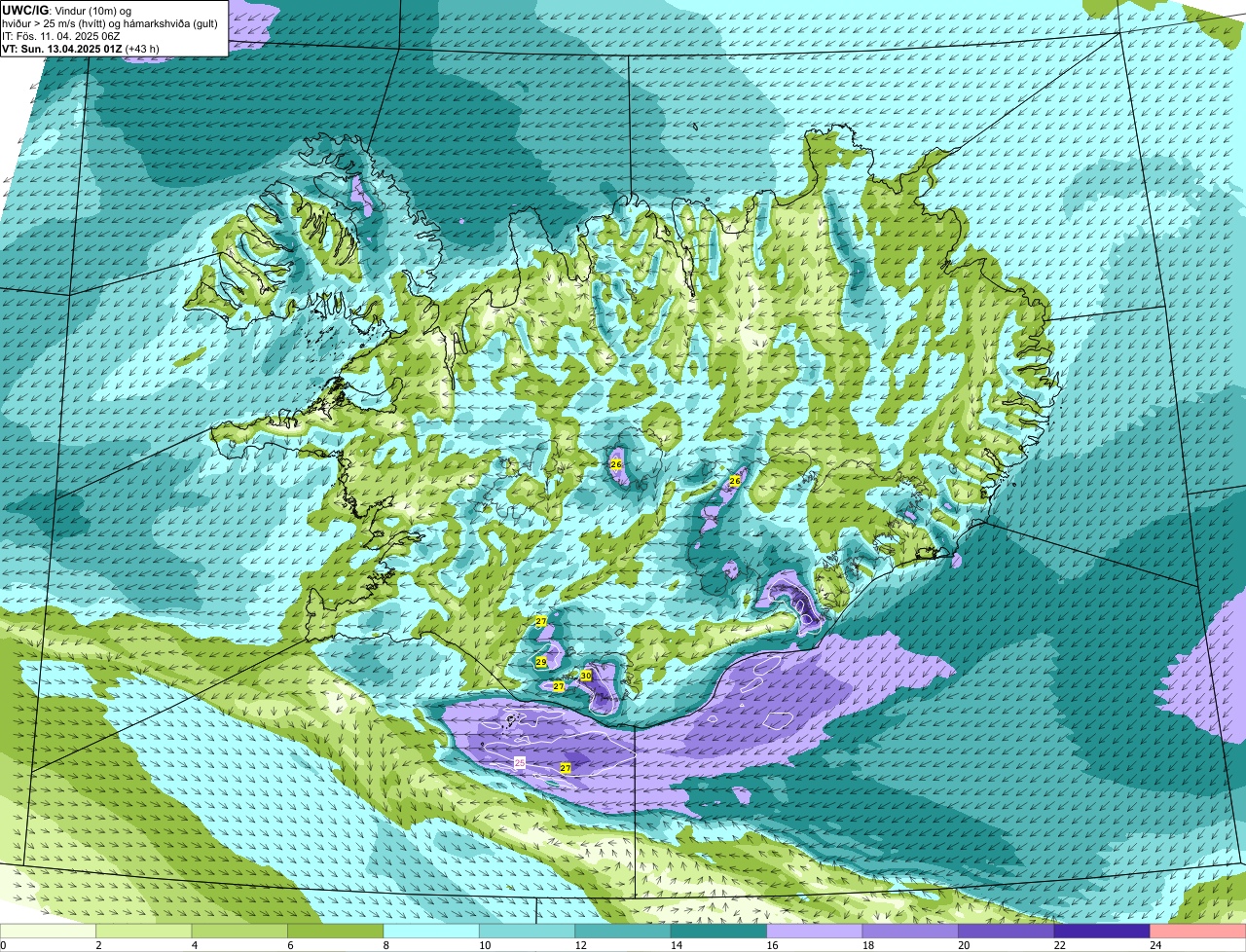Viewport: 1246px width, 952px height.
Task: Click the "hviður > 25 m/s (hvítt)" description line
Action: click(55, 23)
